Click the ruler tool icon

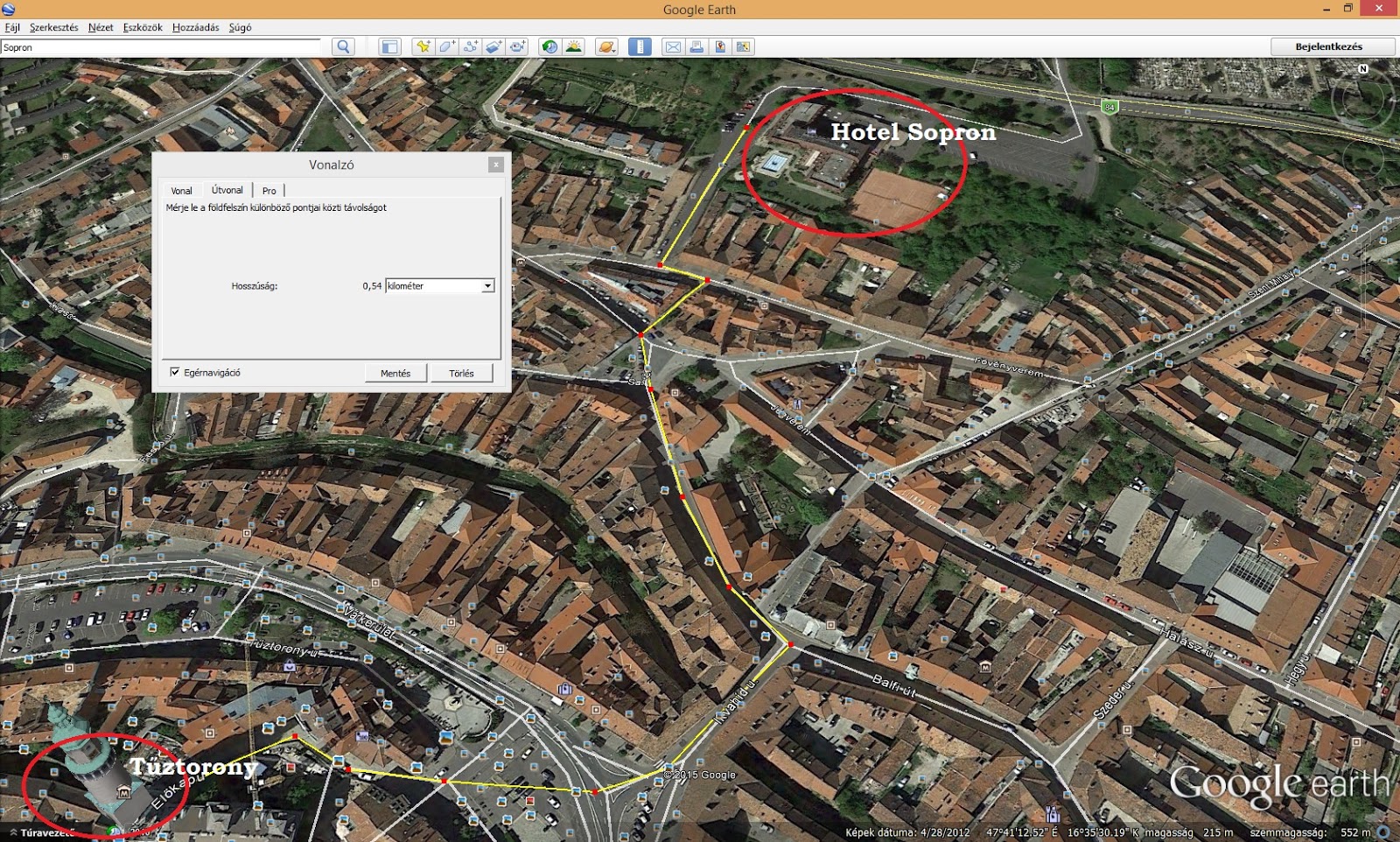(640, 47)
